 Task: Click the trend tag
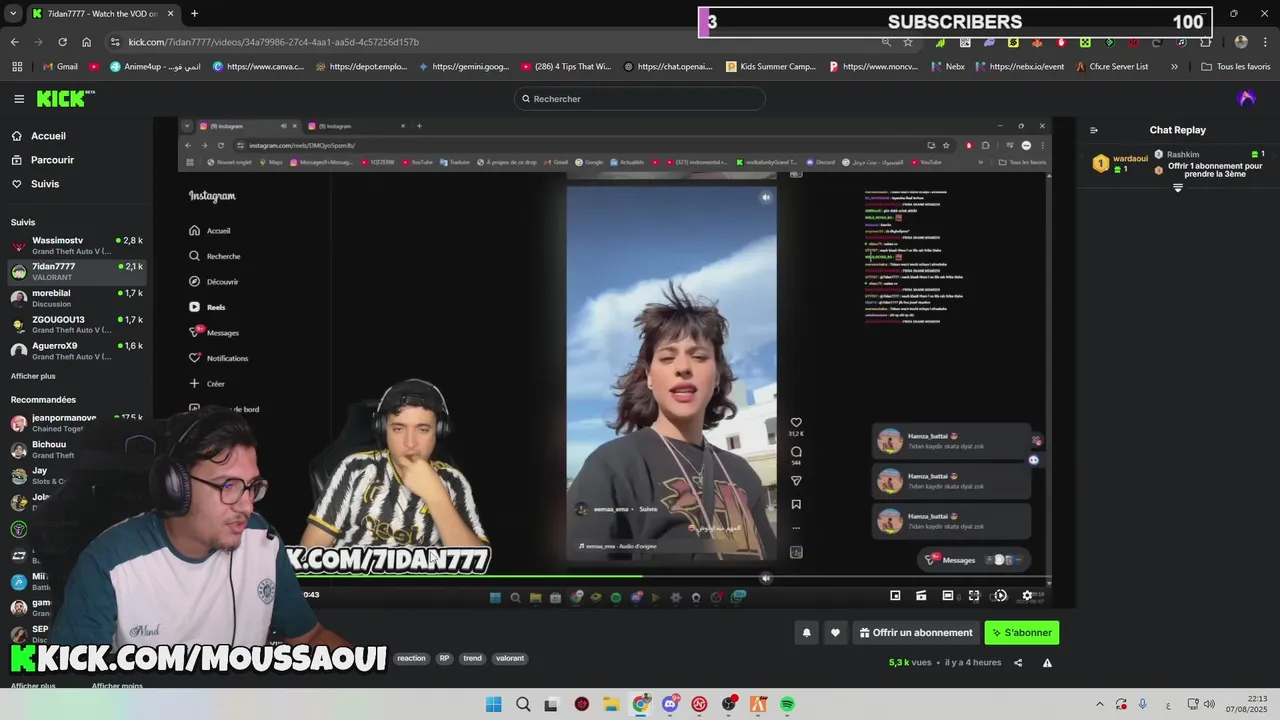point(473,658)
